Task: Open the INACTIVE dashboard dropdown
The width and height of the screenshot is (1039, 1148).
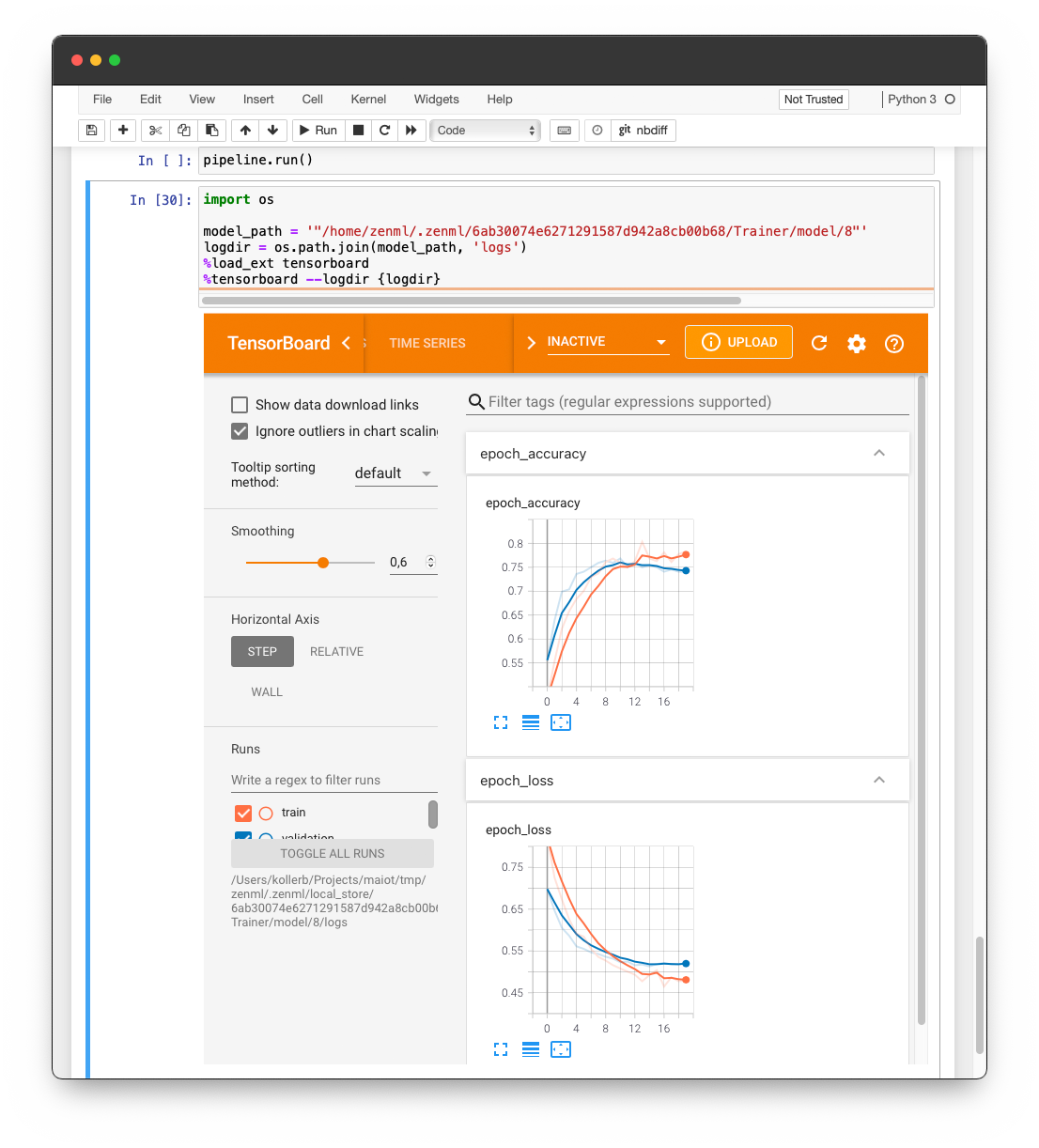Action: click(605, 341)
